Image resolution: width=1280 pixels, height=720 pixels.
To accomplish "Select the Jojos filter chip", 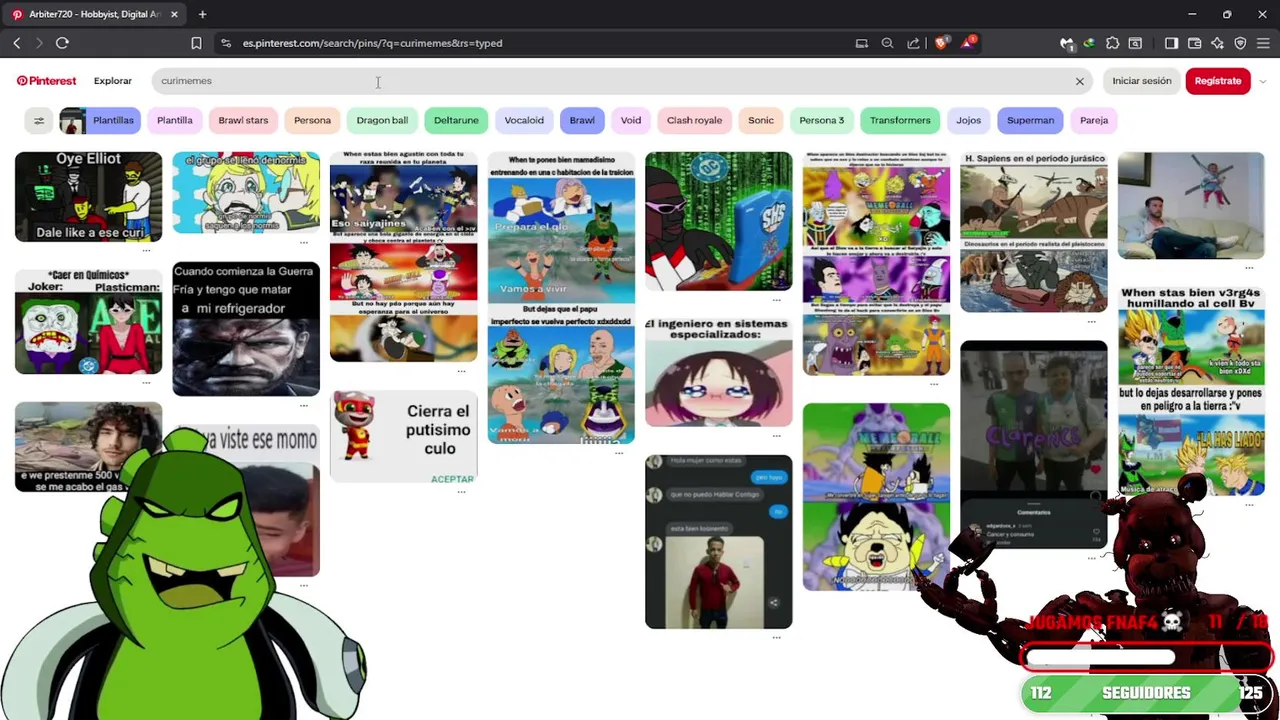I will pos(968,121).
